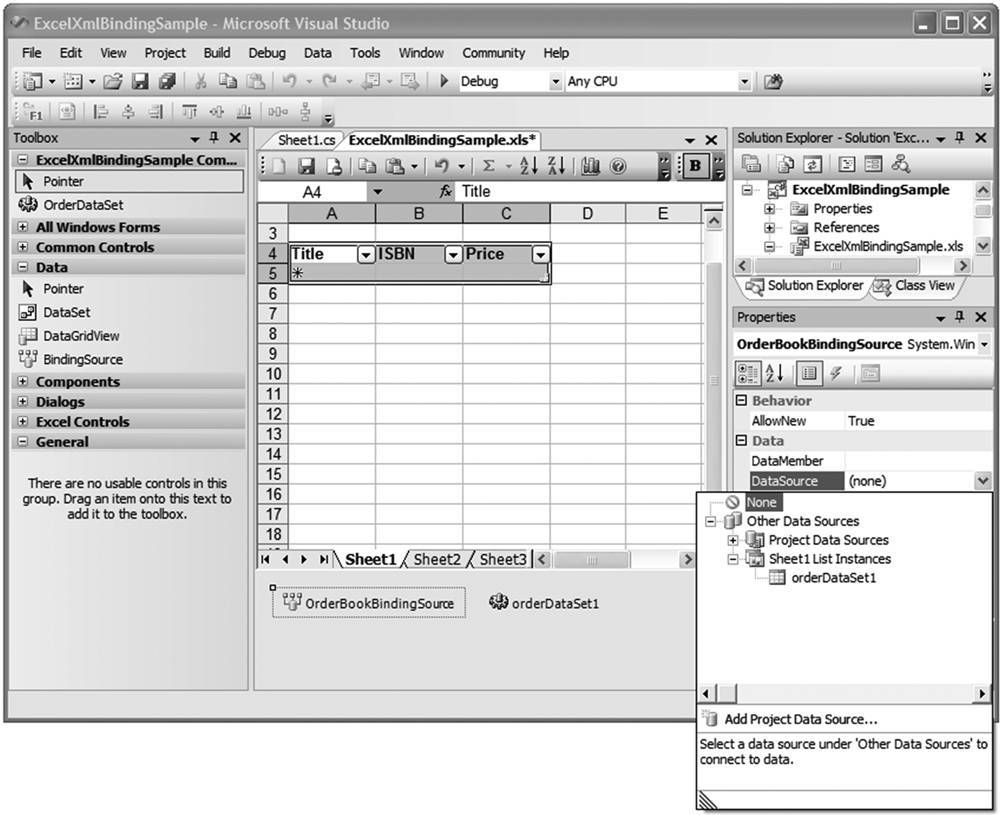This screenshot has width=1000, height=815.
Task: Open the Debug configuration dropdown
Action: click(555, 82)
